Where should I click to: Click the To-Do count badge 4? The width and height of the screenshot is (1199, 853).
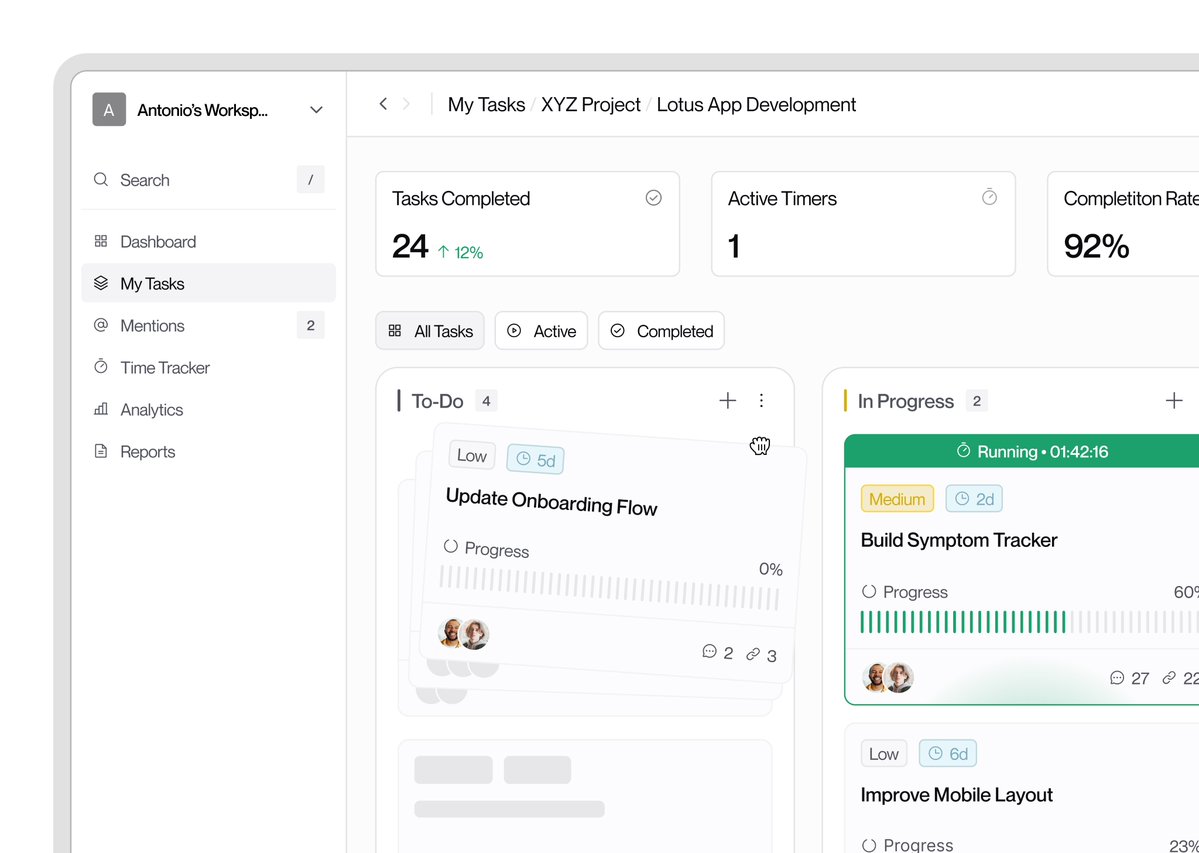tap(486, 401)
